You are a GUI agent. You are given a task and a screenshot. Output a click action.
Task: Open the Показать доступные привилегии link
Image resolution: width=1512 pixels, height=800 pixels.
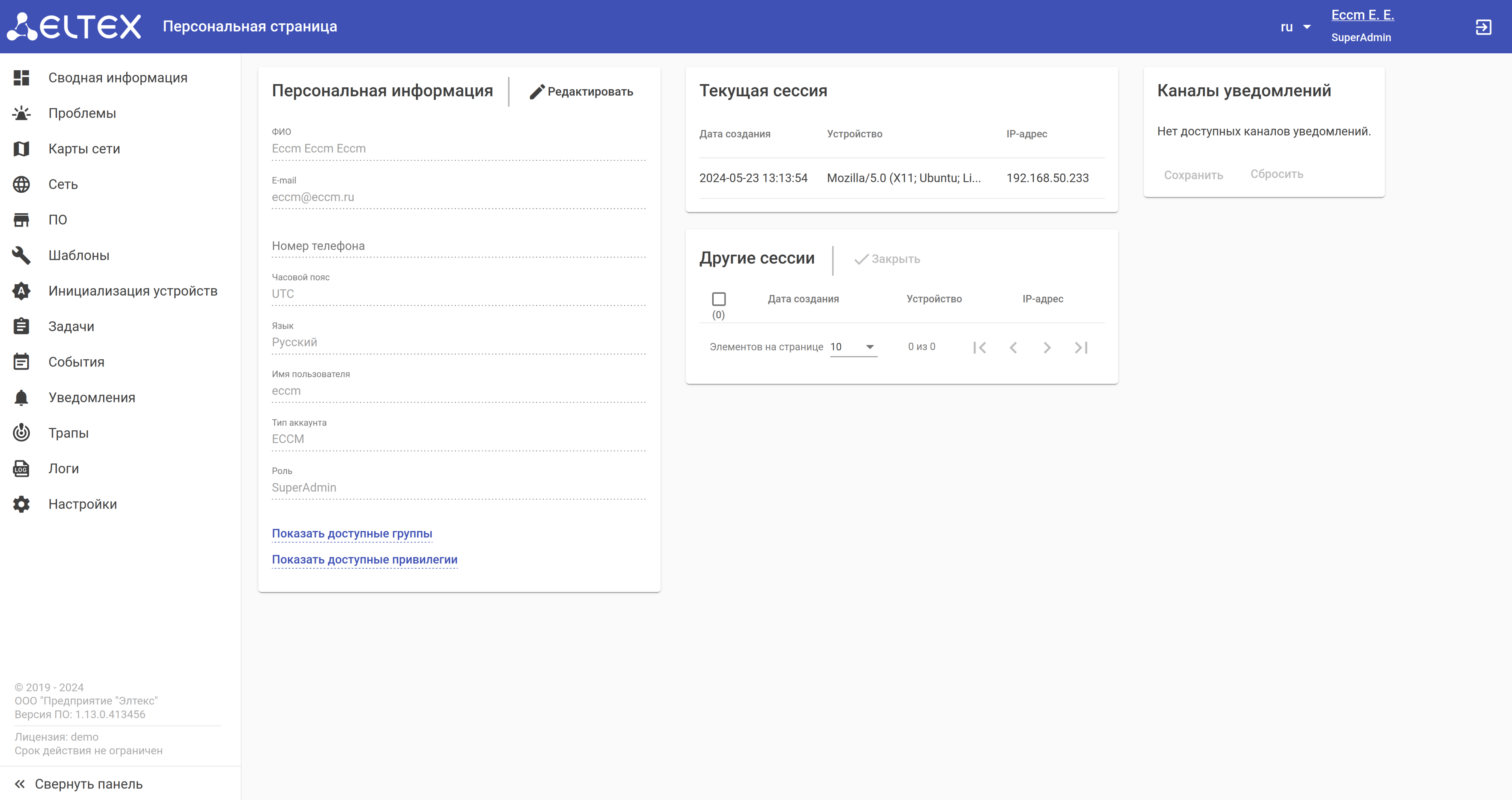coord(365,560)
